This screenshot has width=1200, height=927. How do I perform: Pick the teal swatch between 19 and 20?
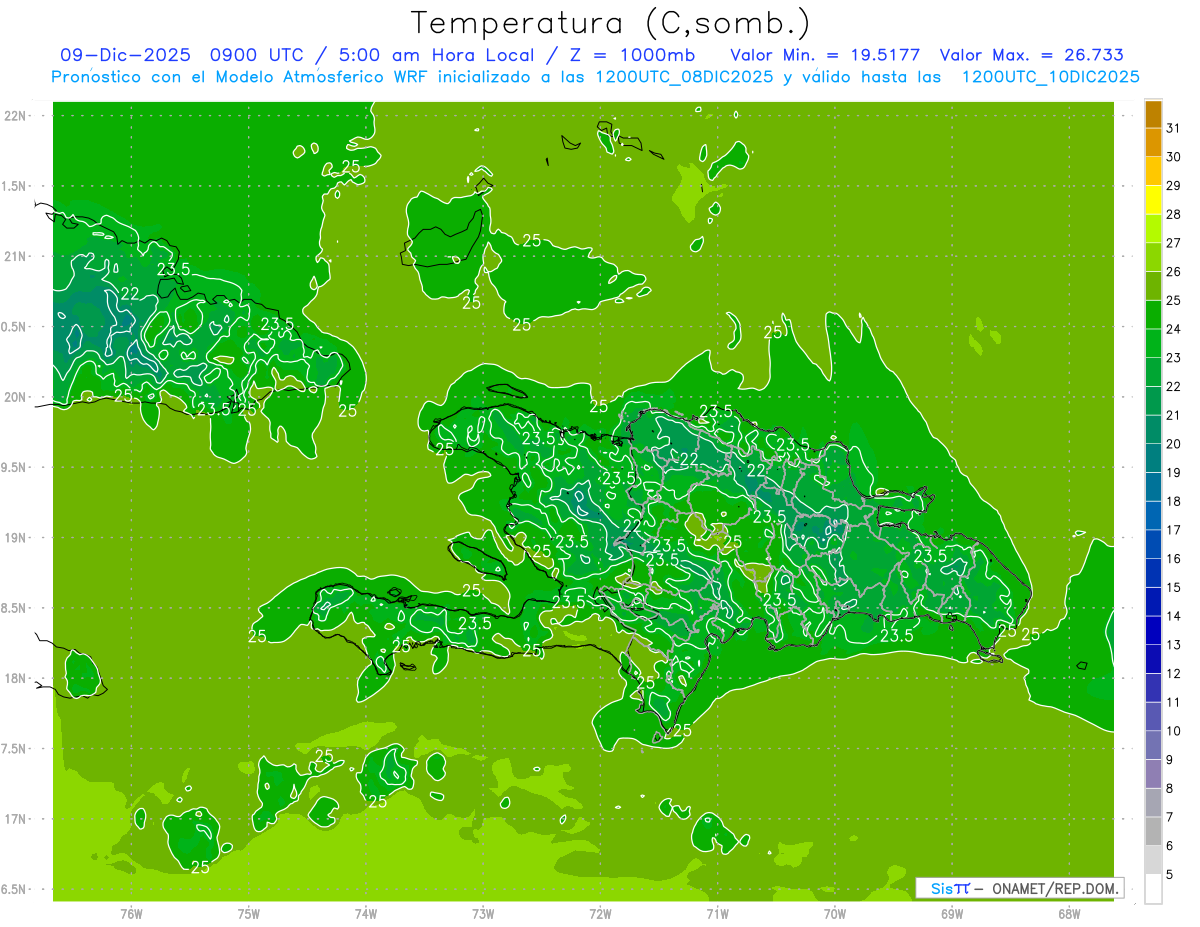click(1153, 459)
